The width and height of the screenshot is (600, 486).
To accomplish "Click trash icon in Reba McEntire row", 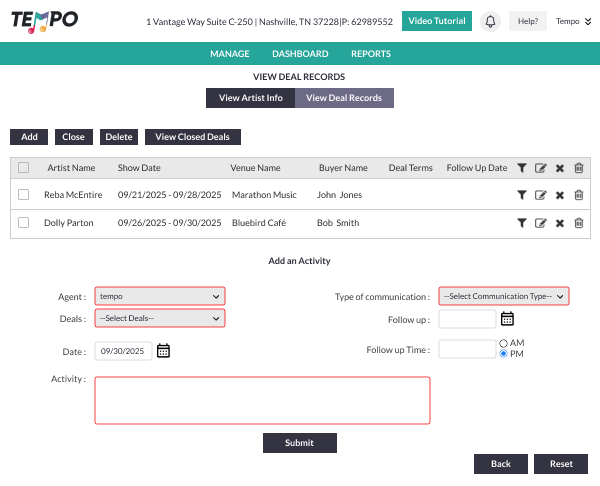I will (x=578, y=195).
